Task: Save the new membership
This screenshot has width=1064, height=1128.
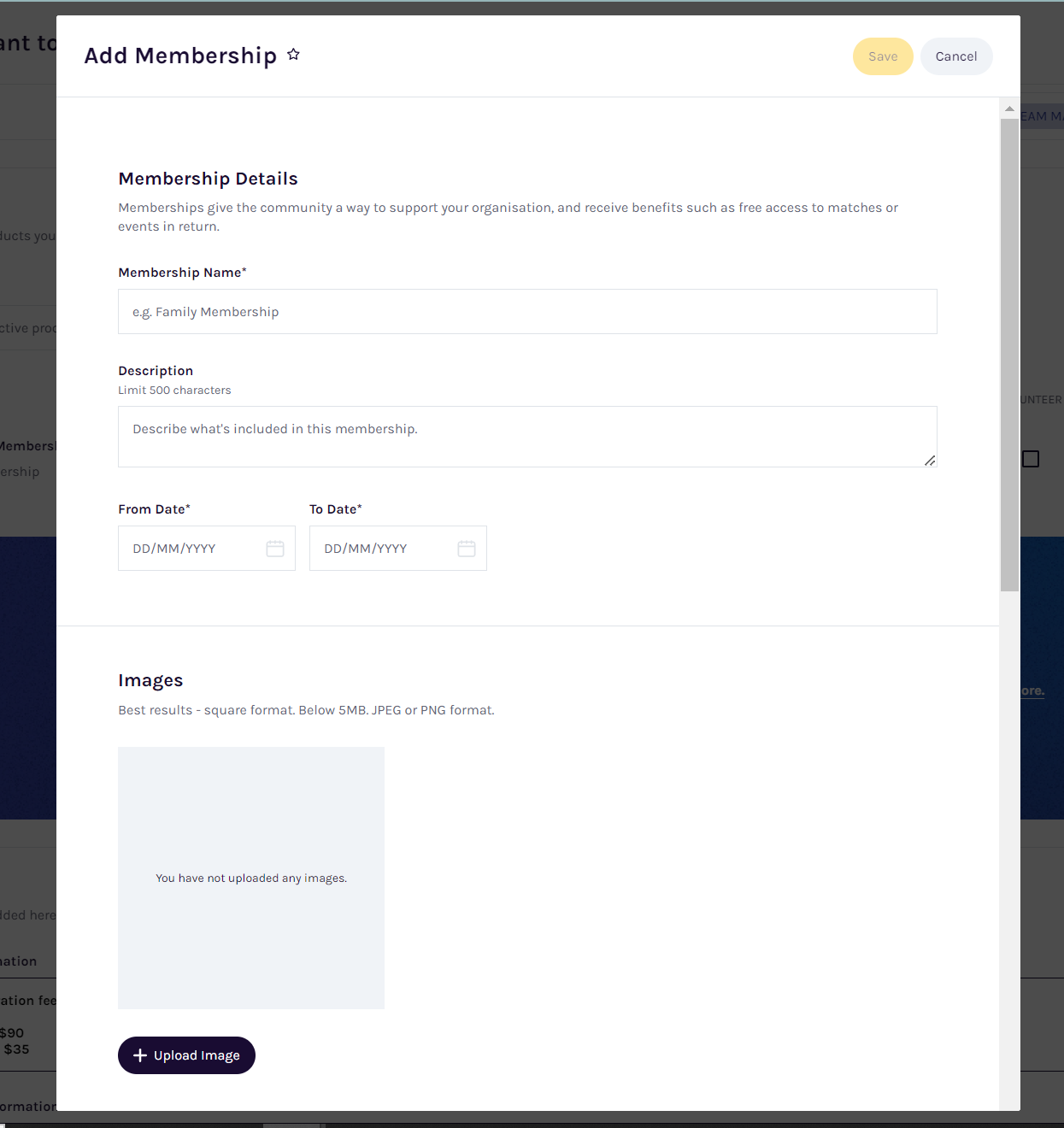Action: pos(883,56)
